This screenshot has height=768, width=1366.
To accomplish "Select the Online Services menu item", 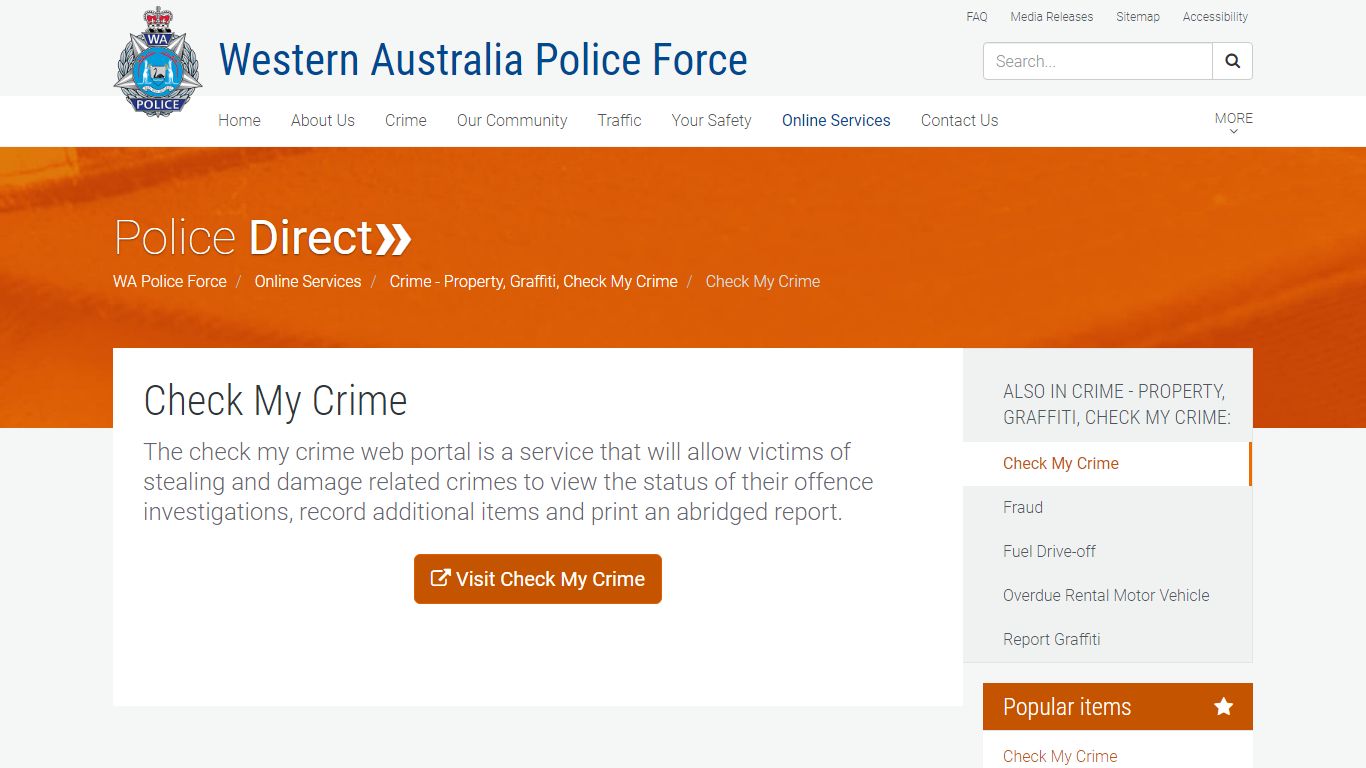I will (836, 120).
